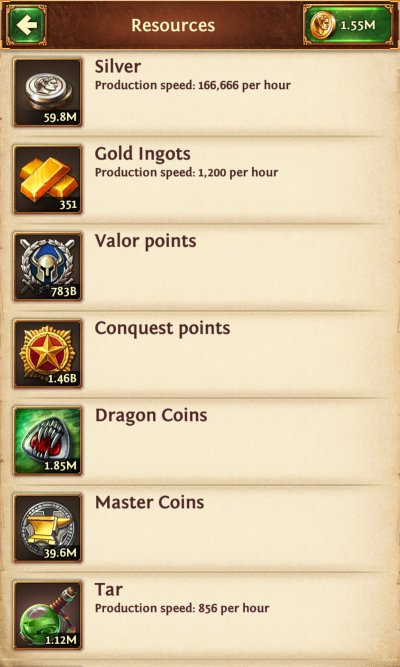Select the Conquest points row label

[x=162, y=329]
